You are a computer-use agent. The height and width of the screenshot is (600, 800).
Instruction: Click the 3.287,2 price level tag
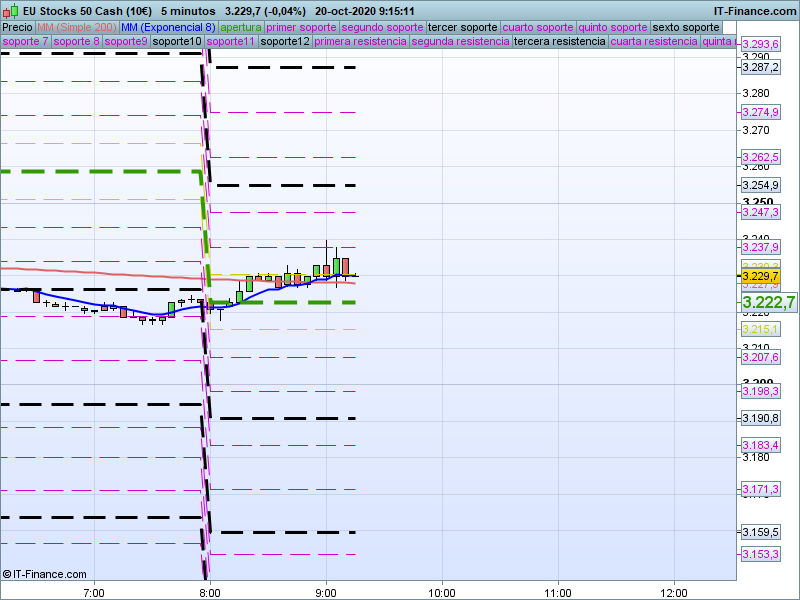760,67
